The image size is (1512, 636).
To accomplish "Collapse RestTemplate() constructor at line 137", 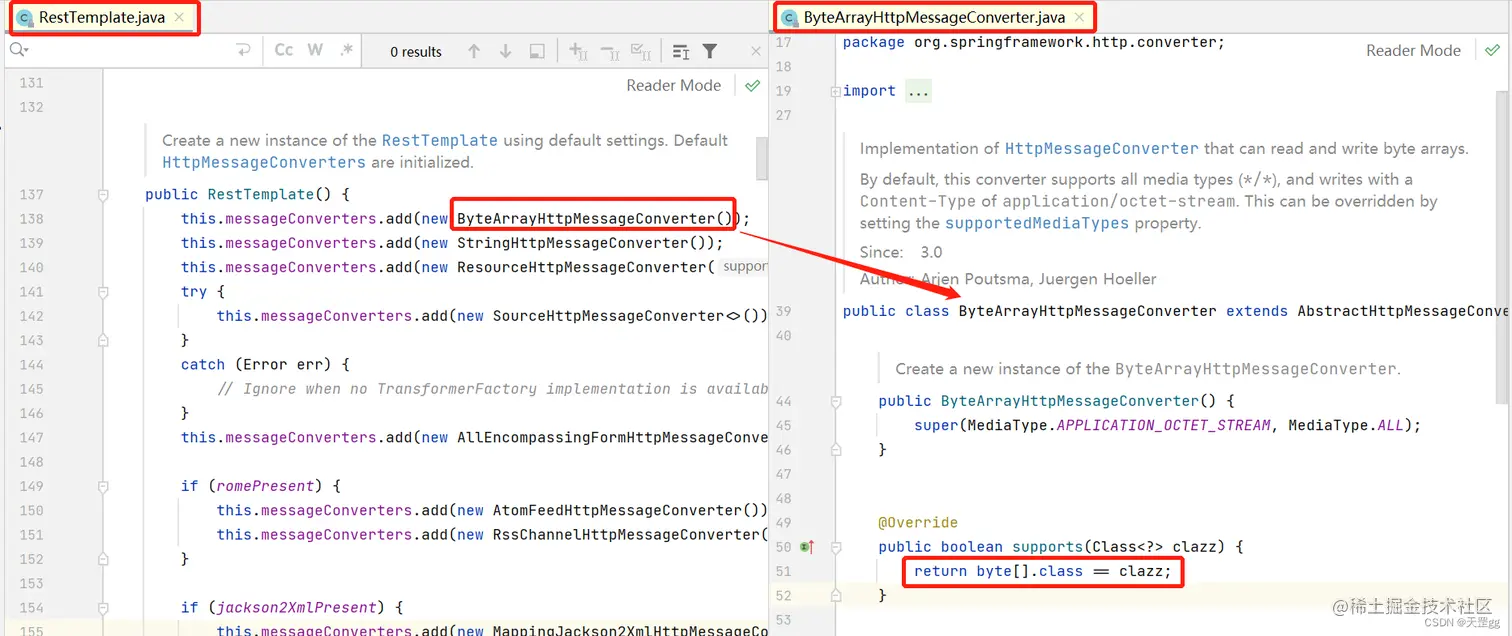I will tap(102, 195).
